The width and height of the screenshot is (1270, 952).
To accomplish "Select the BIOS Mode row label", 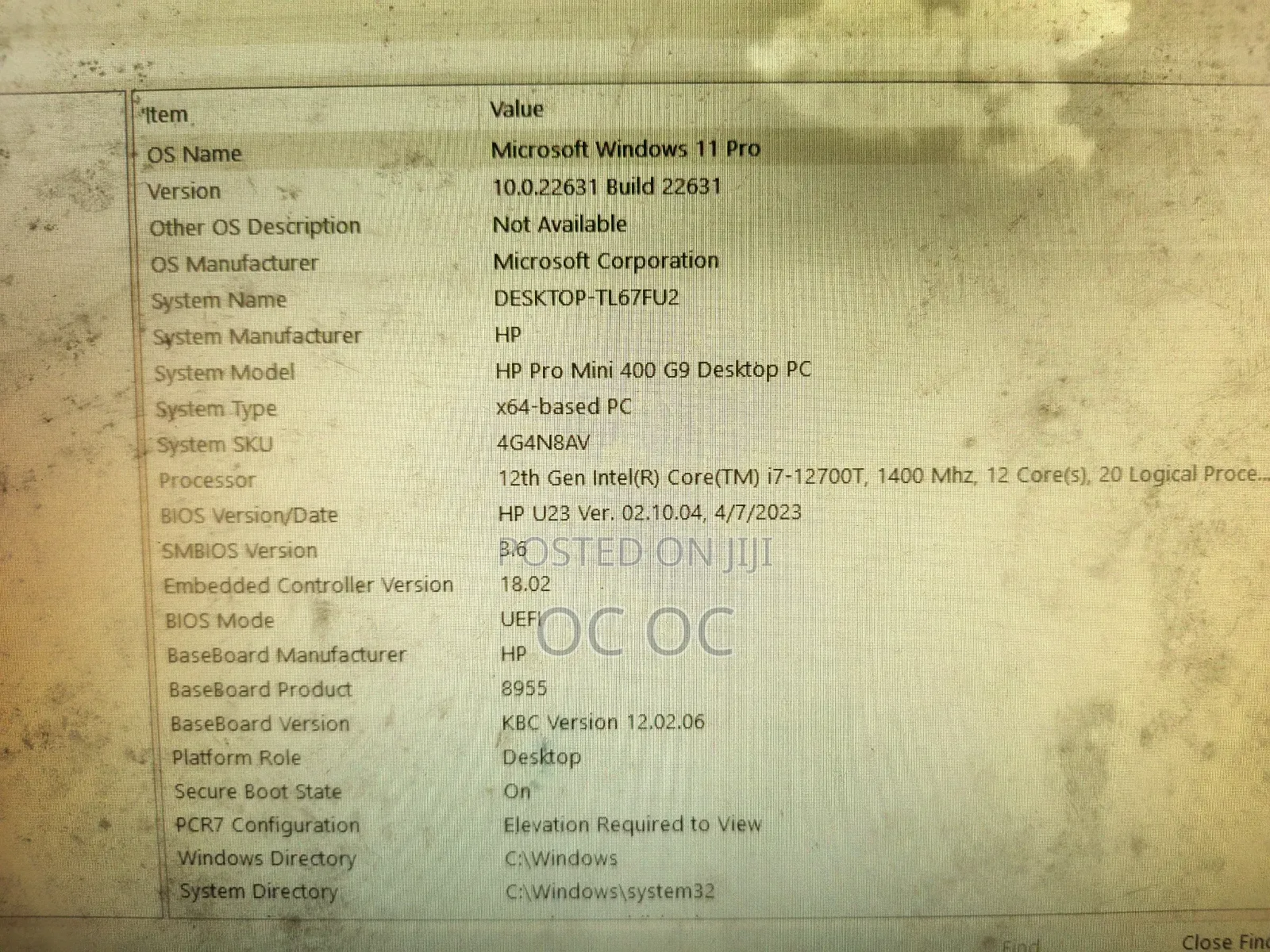I will [x=220, y=620].
